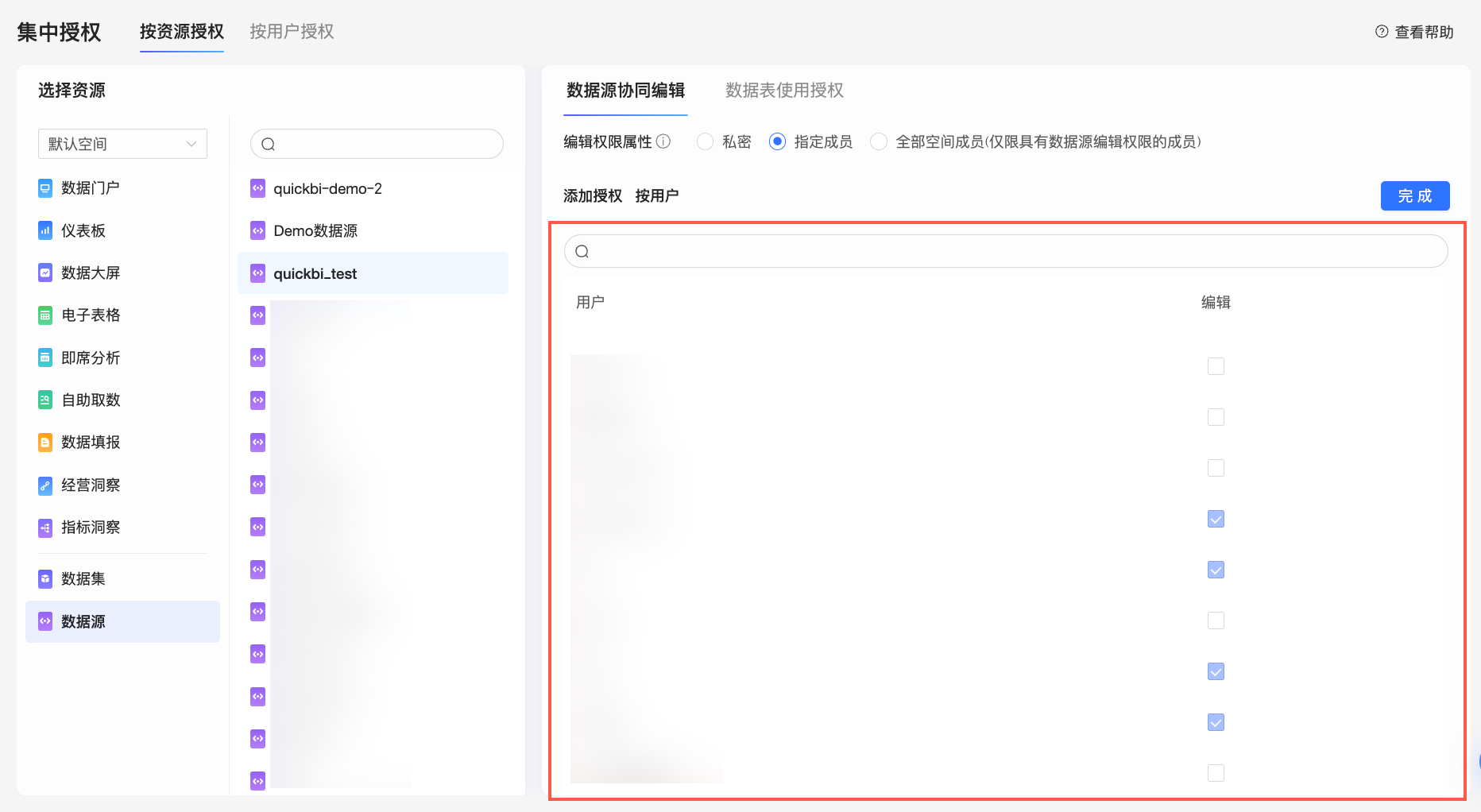Click the 即席分析 icon
The height and width of the screenshot is (812, 1481).
pyautogui.click(x=45, y=358)
